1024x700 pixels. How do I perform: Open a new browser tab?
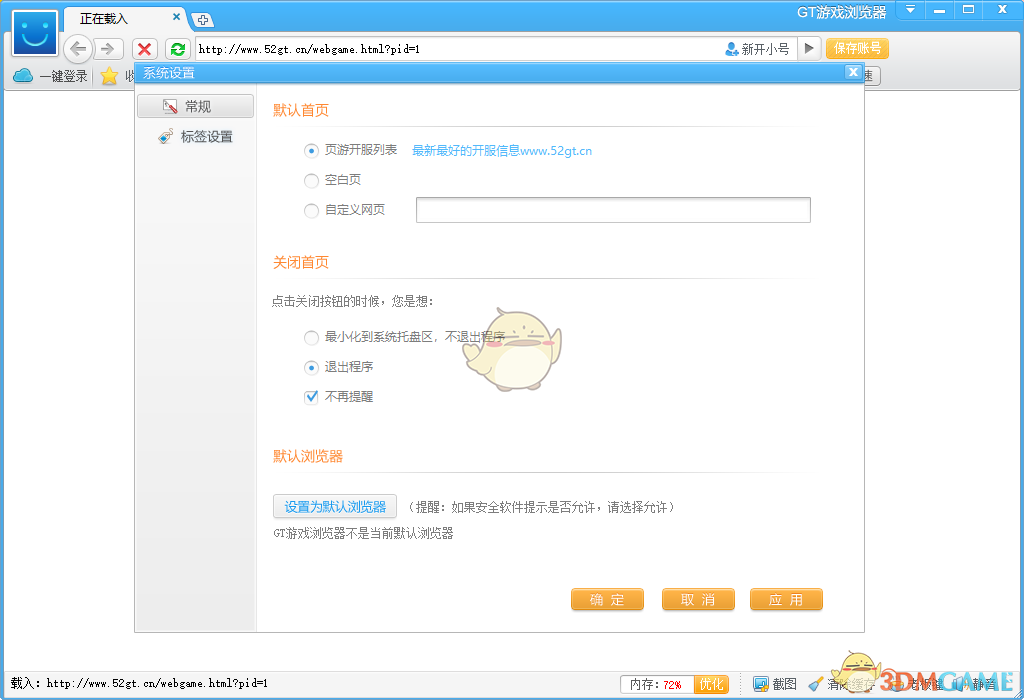203,19
